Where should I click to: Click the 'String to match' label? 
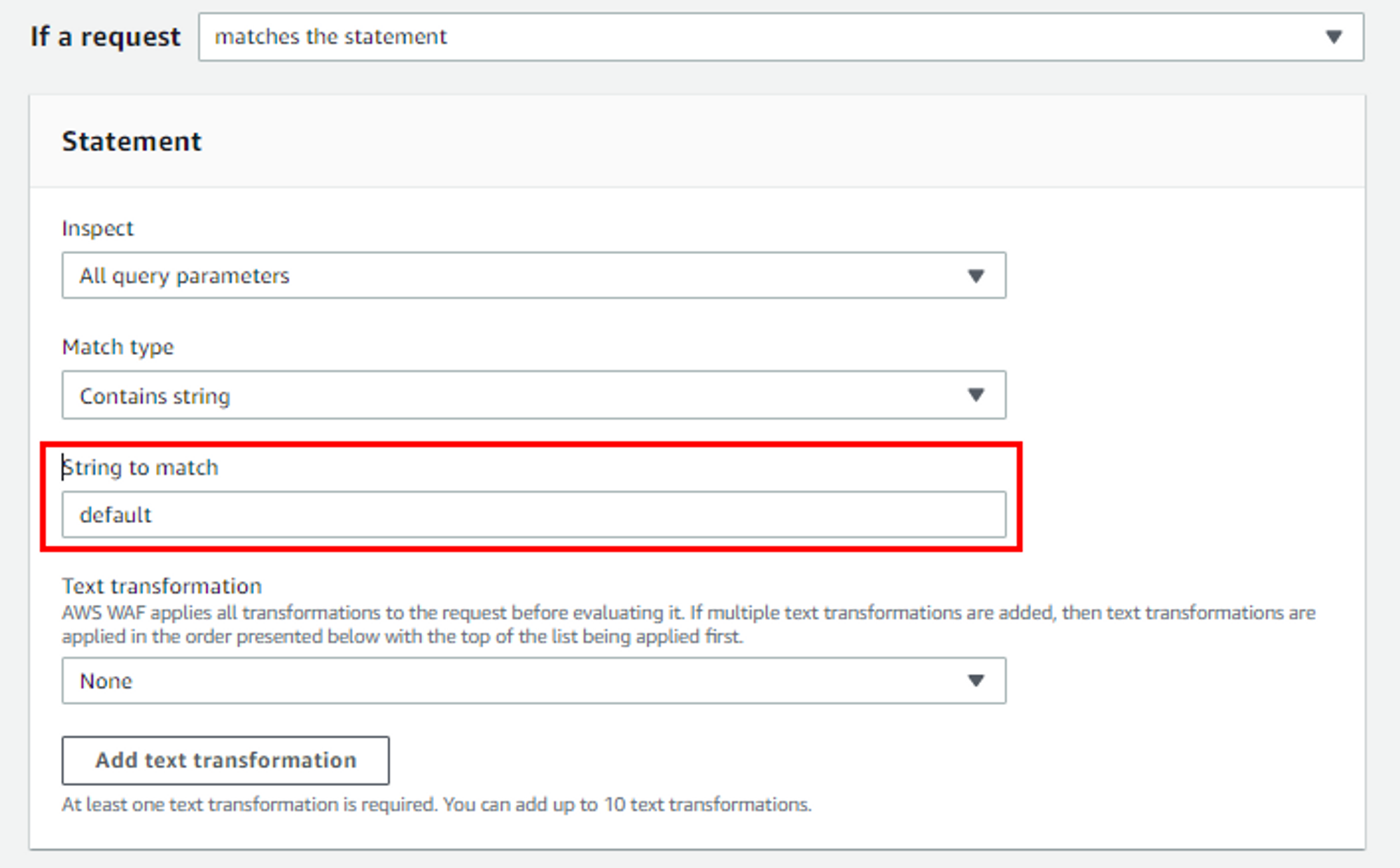click(140, 467)
